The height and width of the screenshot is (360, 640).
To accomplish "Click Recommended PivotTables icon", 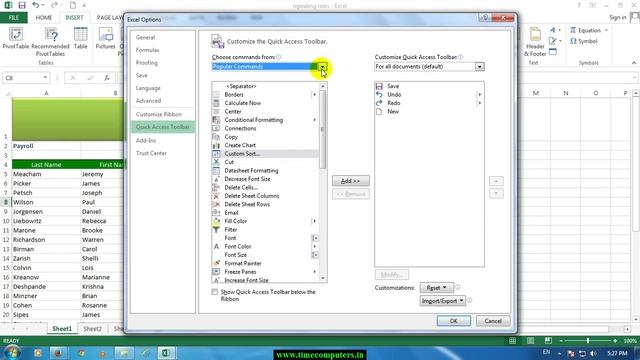I will click(51, 35).
